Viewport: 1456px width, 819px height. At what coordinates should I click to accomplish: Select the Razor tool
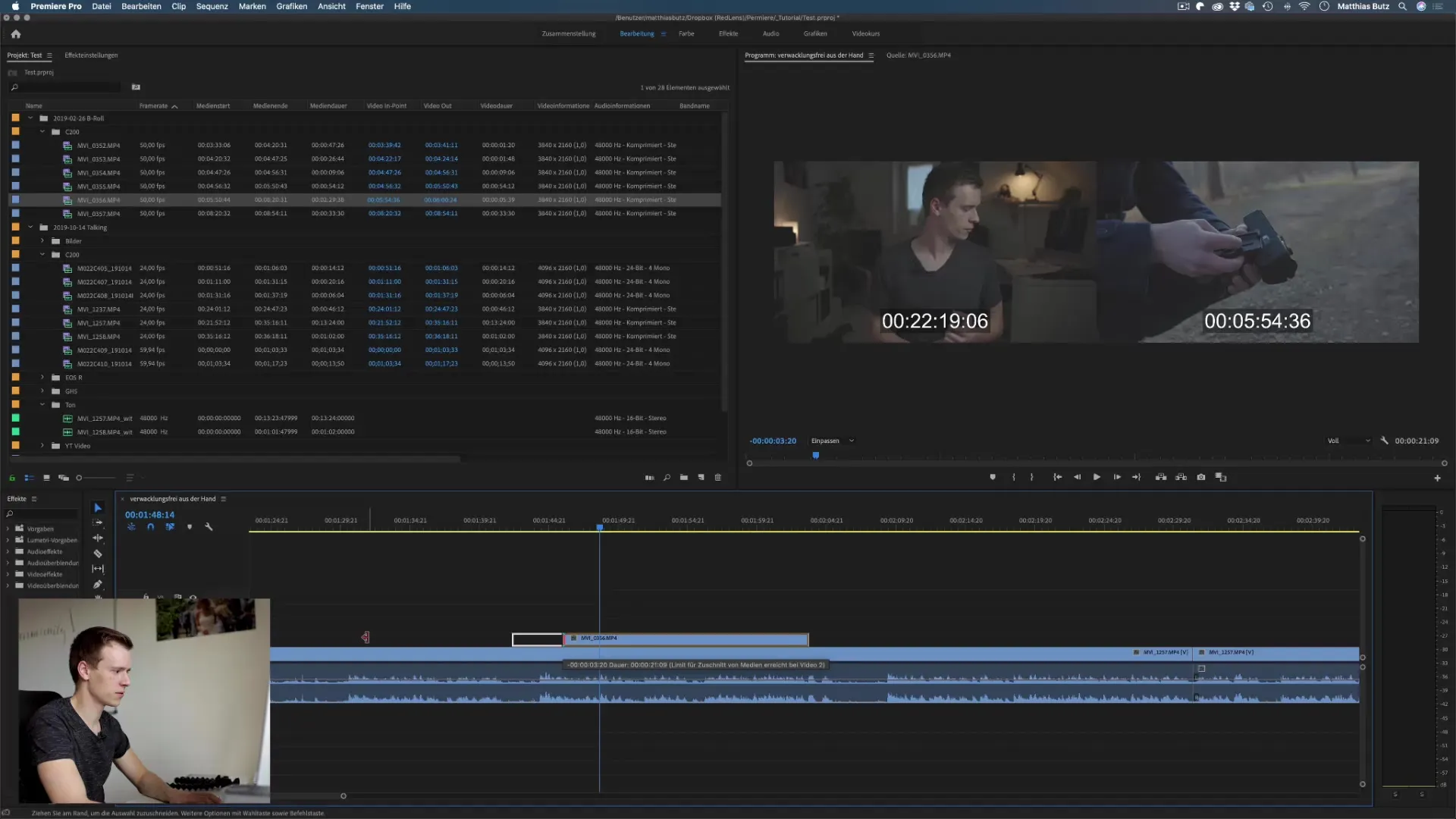tap(98, 554)
